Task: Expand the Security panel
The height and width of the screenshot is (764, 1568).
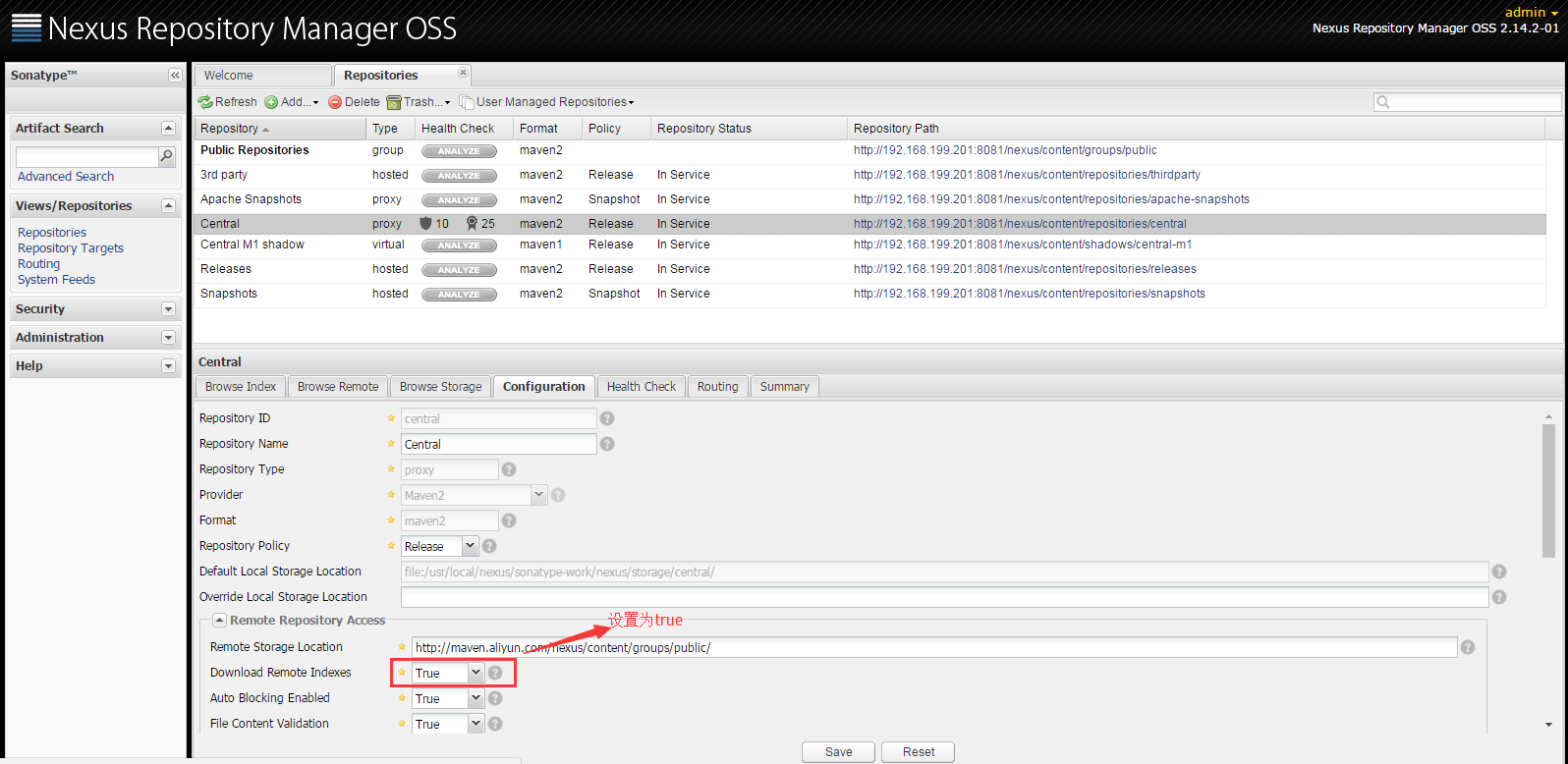Action: click(168, 309)
